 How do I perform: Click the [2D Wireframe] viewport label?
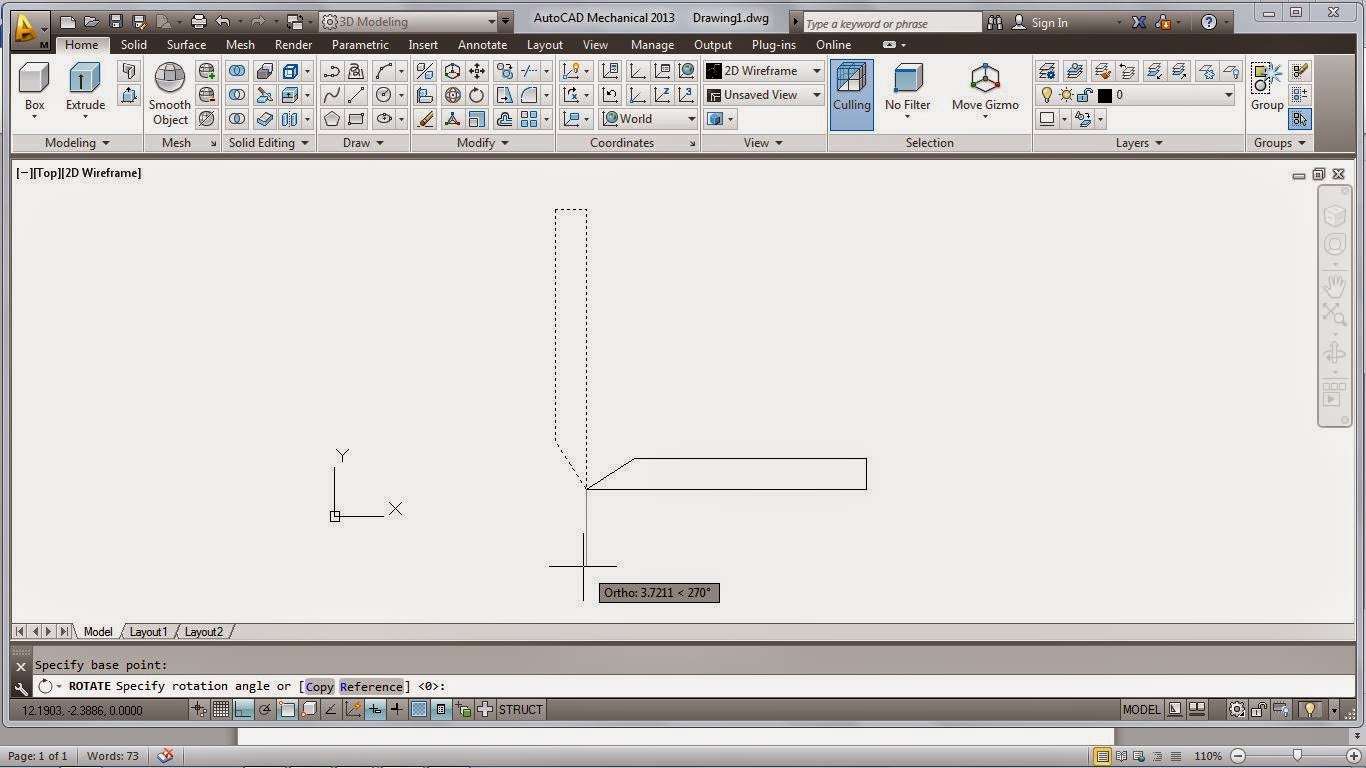(101, 173)
